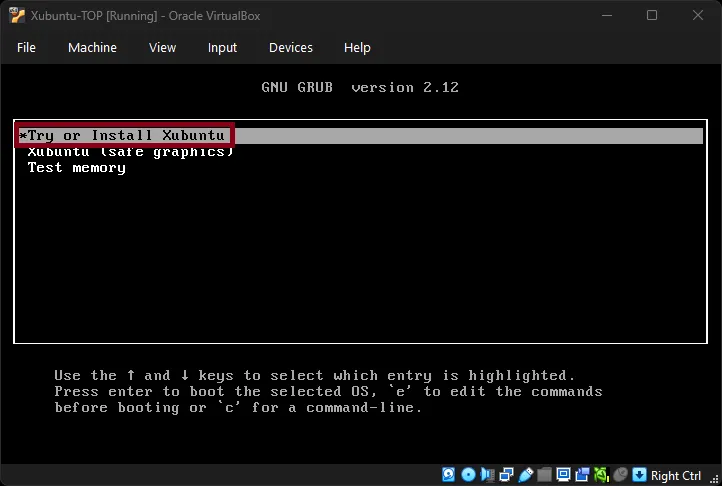Click the network adapters status icon
722x486 pixels.
[x=507, y=475]
